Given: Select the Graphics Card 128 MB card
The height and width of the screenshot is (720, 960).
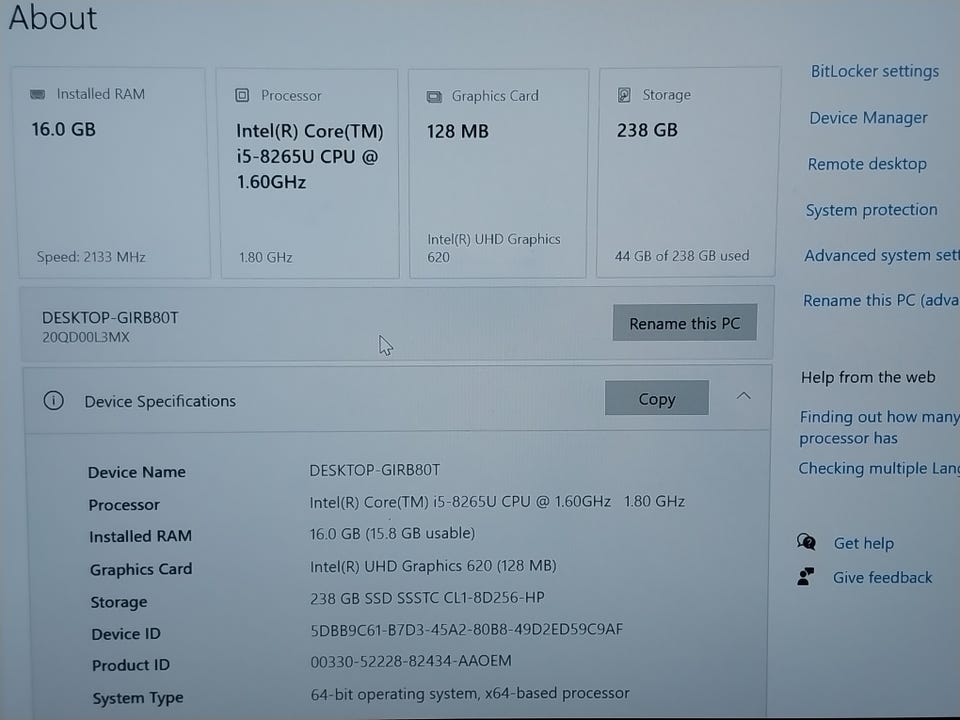Looking at the screenshot, I should 498,173.
